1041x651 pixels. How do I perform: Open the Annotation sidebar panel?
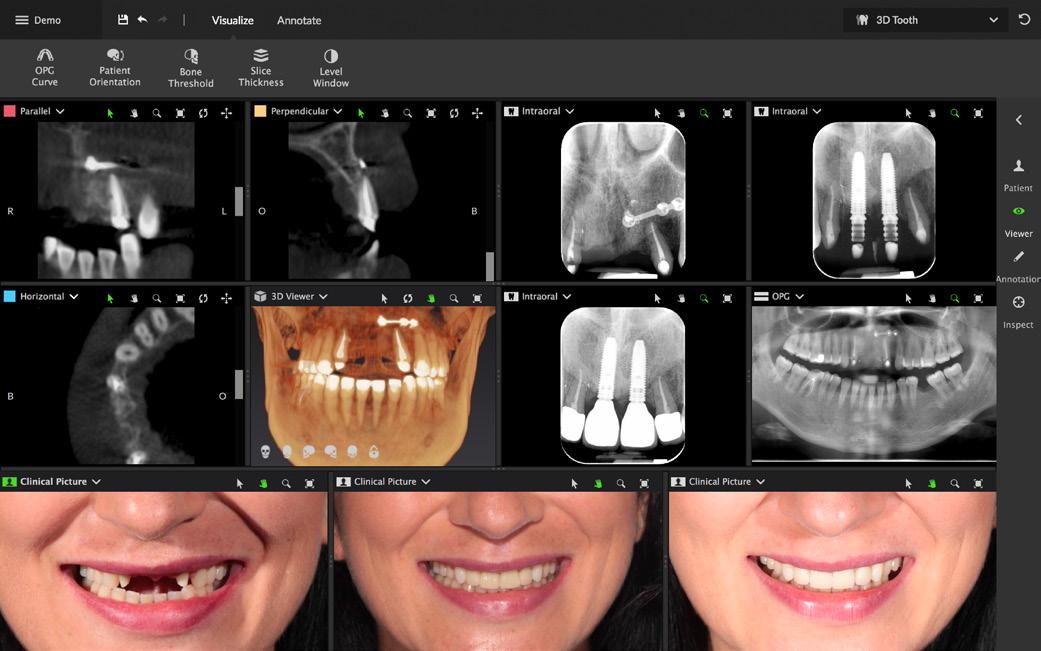coord(1018,267)
